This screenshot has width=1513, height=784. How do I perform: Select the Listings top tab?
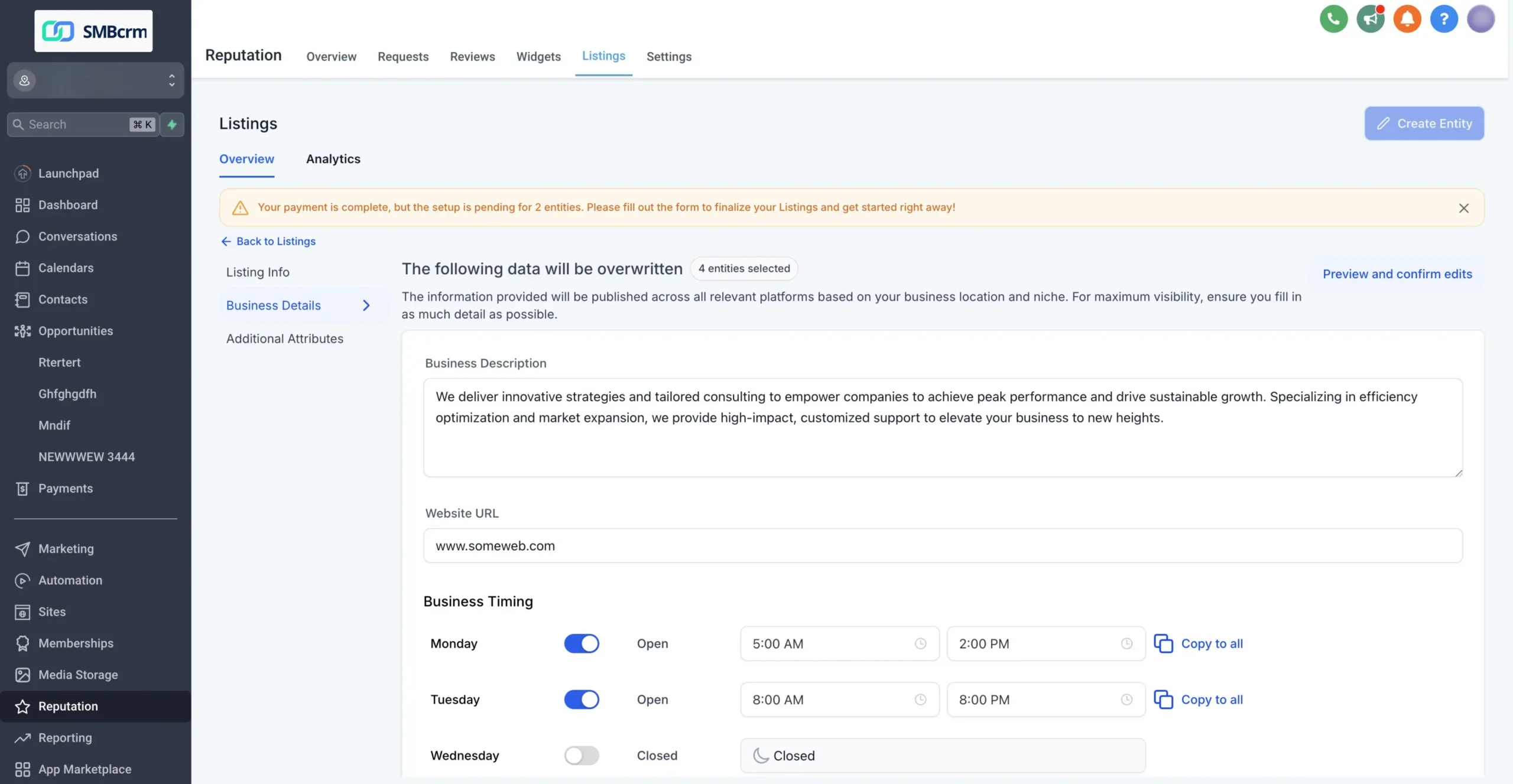click(603, 56)
